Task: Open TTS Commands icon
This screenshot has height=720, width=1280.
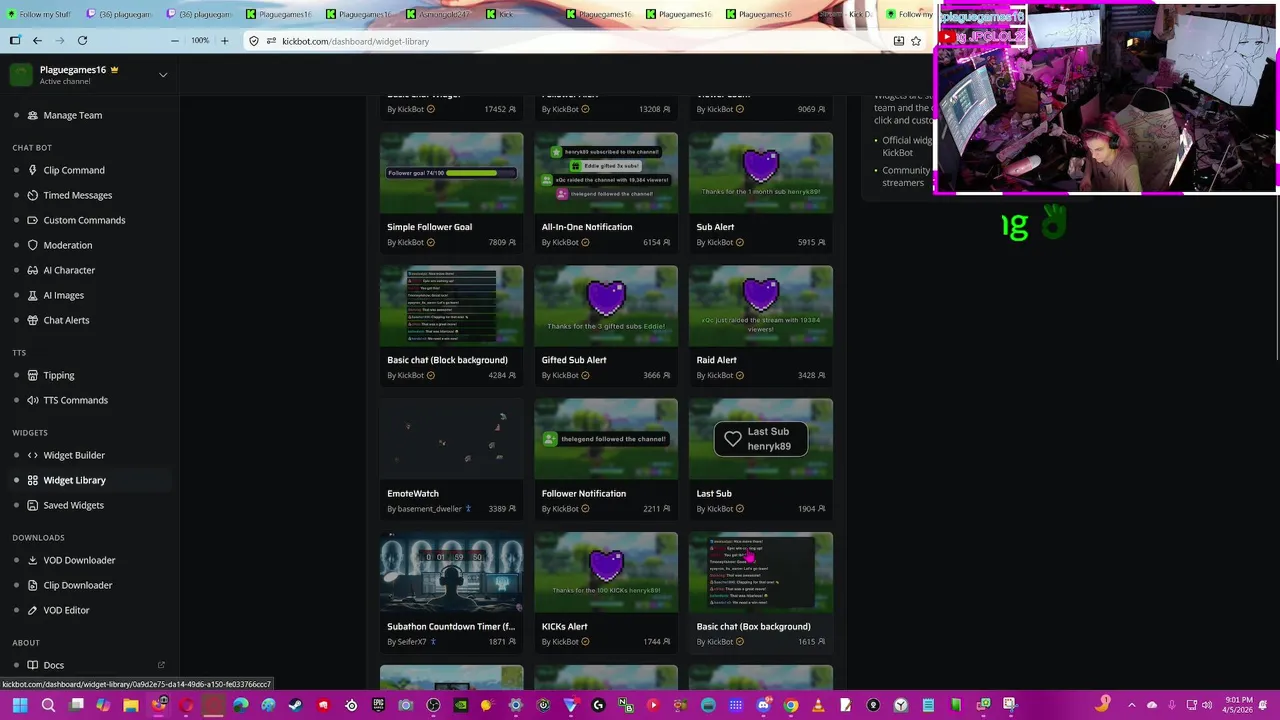Action: point(32,400)
